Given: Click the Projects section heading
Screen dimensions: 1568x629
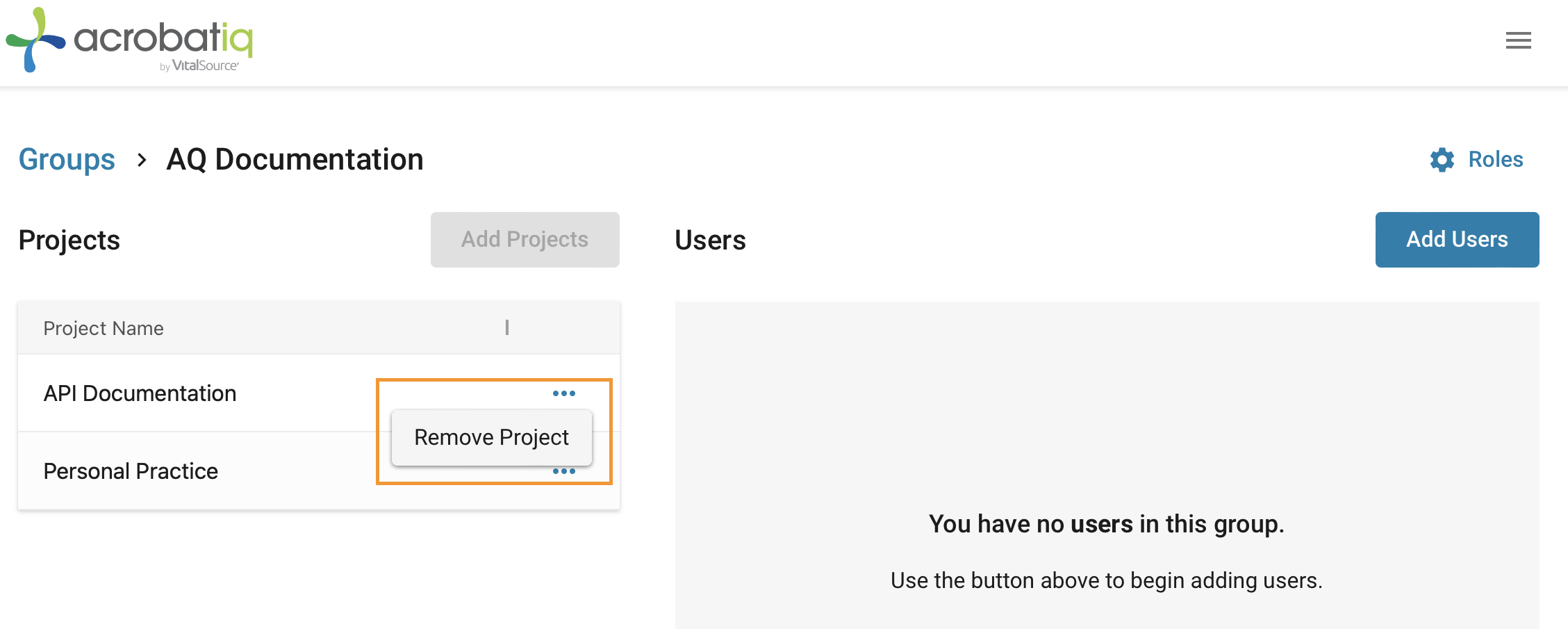Looking at the screenshot, I should pos(69,240).
